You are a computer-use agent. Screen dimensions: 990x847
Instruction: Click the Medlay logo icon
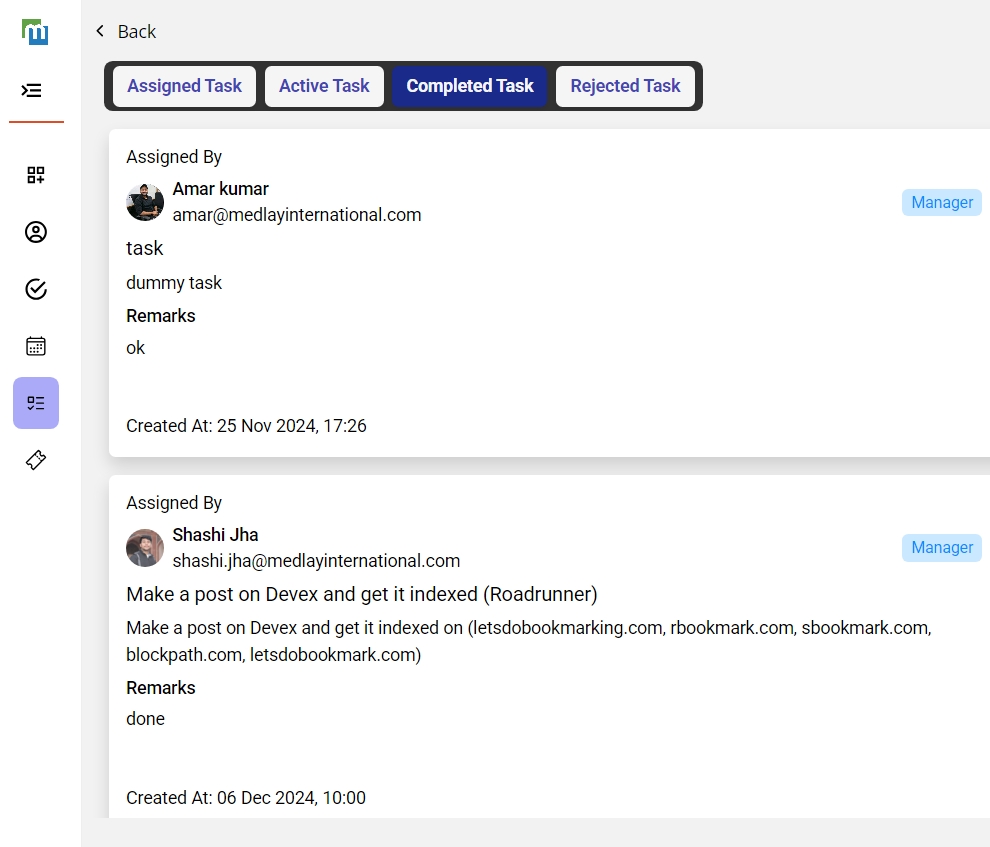pos(36,31)
